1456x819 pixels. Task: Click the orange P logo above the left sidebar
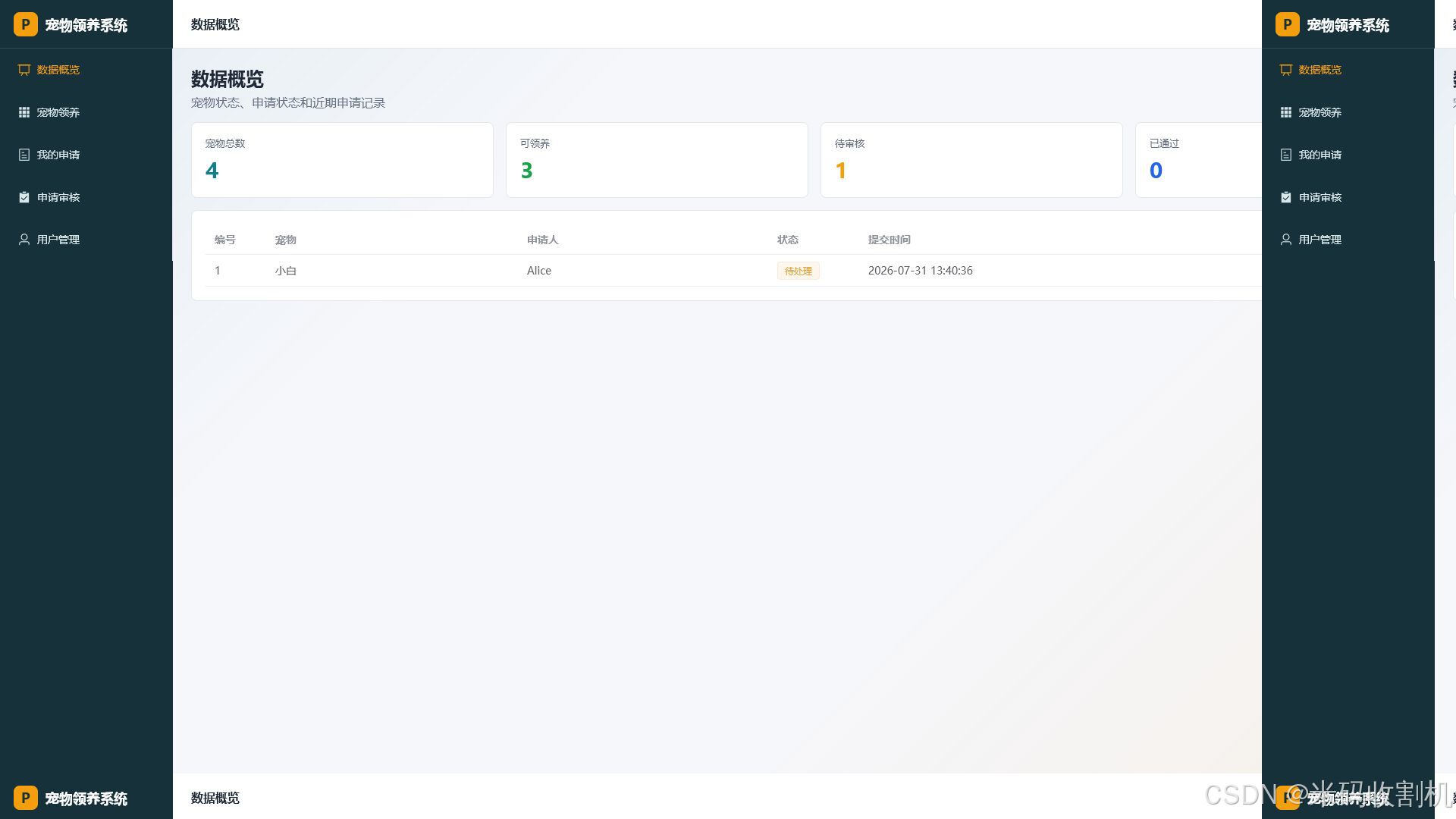coord(25,24)
